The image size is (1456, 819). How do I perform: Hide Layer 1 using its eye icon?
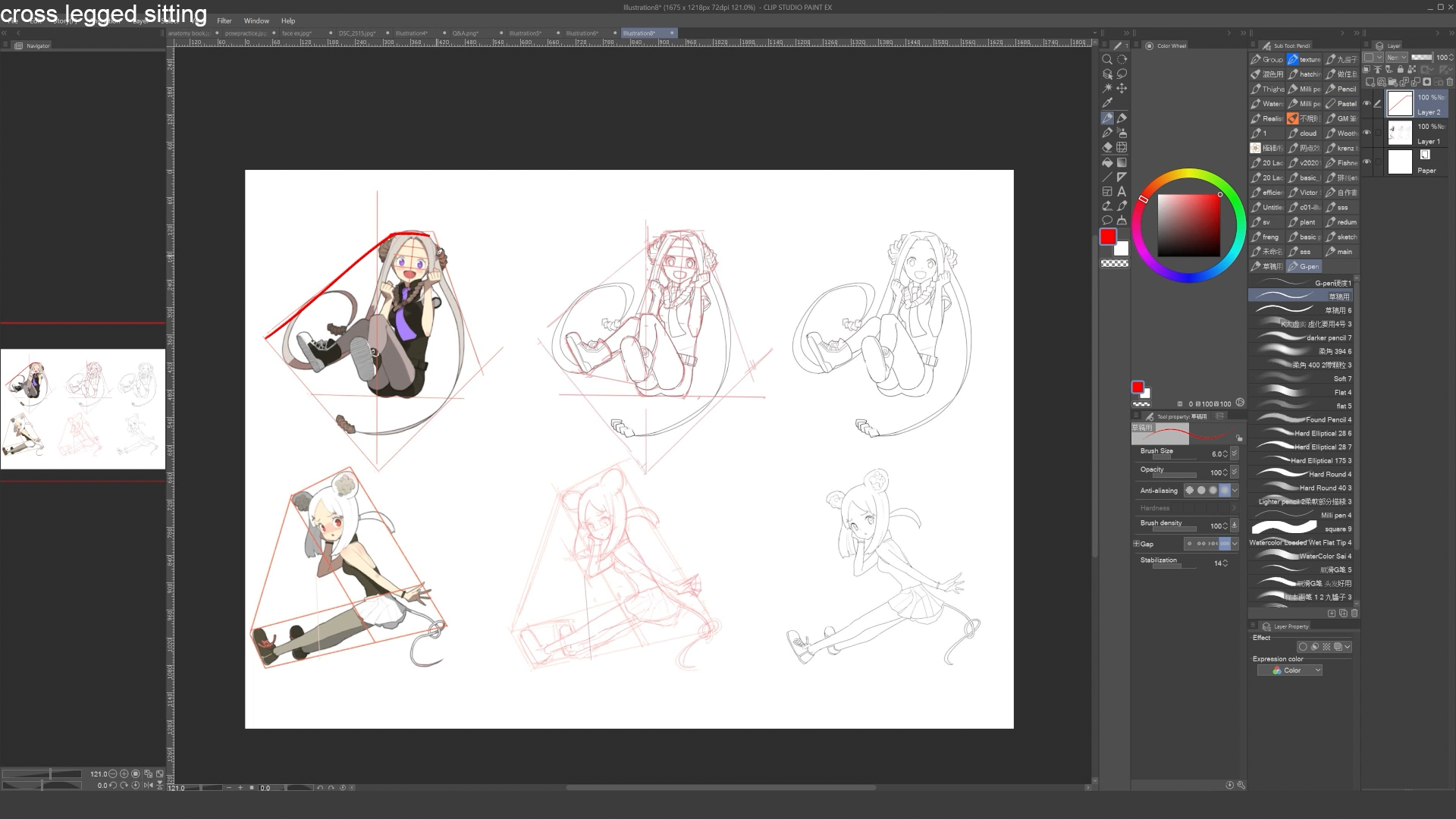(x=1367, y=133)
